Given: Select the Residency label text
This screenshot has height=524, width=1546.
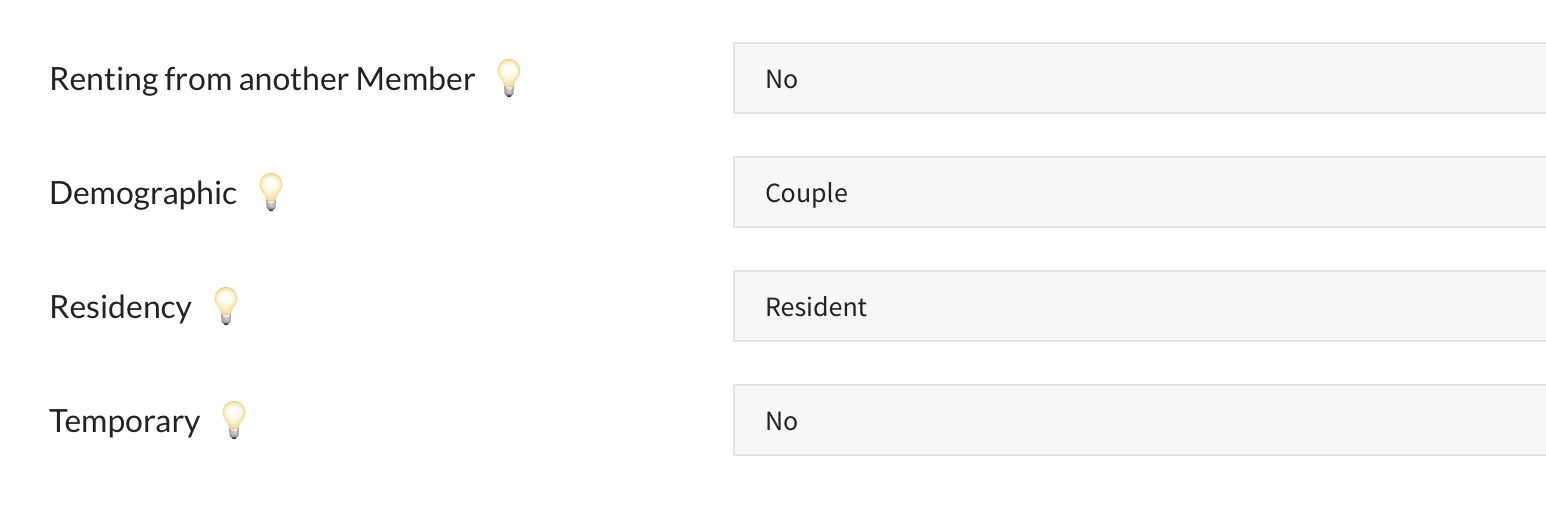Looking at the screenshot, I should [120, 307].
